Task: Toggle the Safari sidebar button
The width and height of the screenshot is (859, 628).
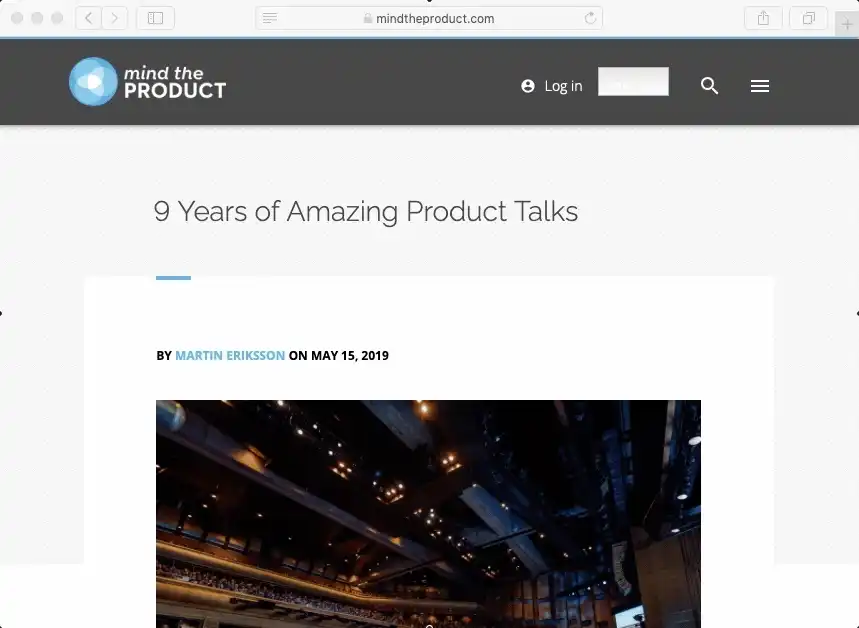Action: tap(156, 19)
